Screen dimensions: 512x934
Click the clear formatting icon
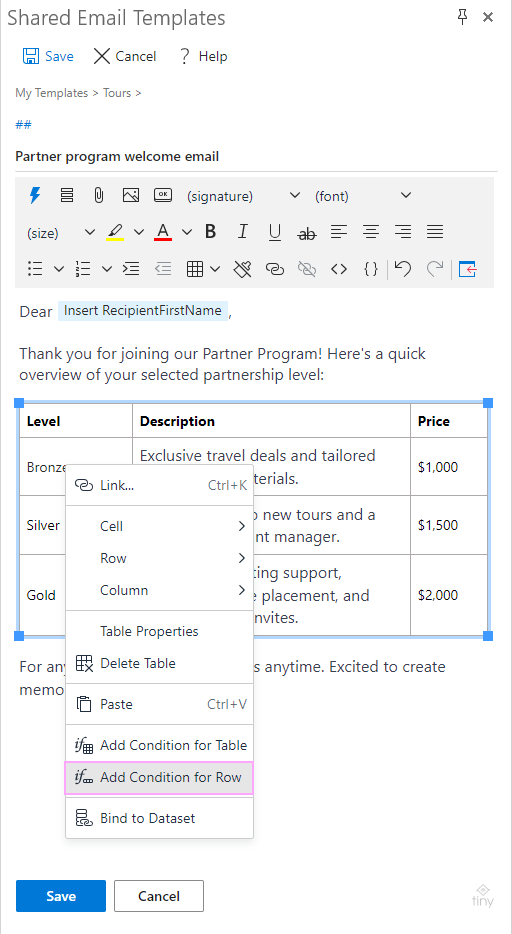pos(242,269)
